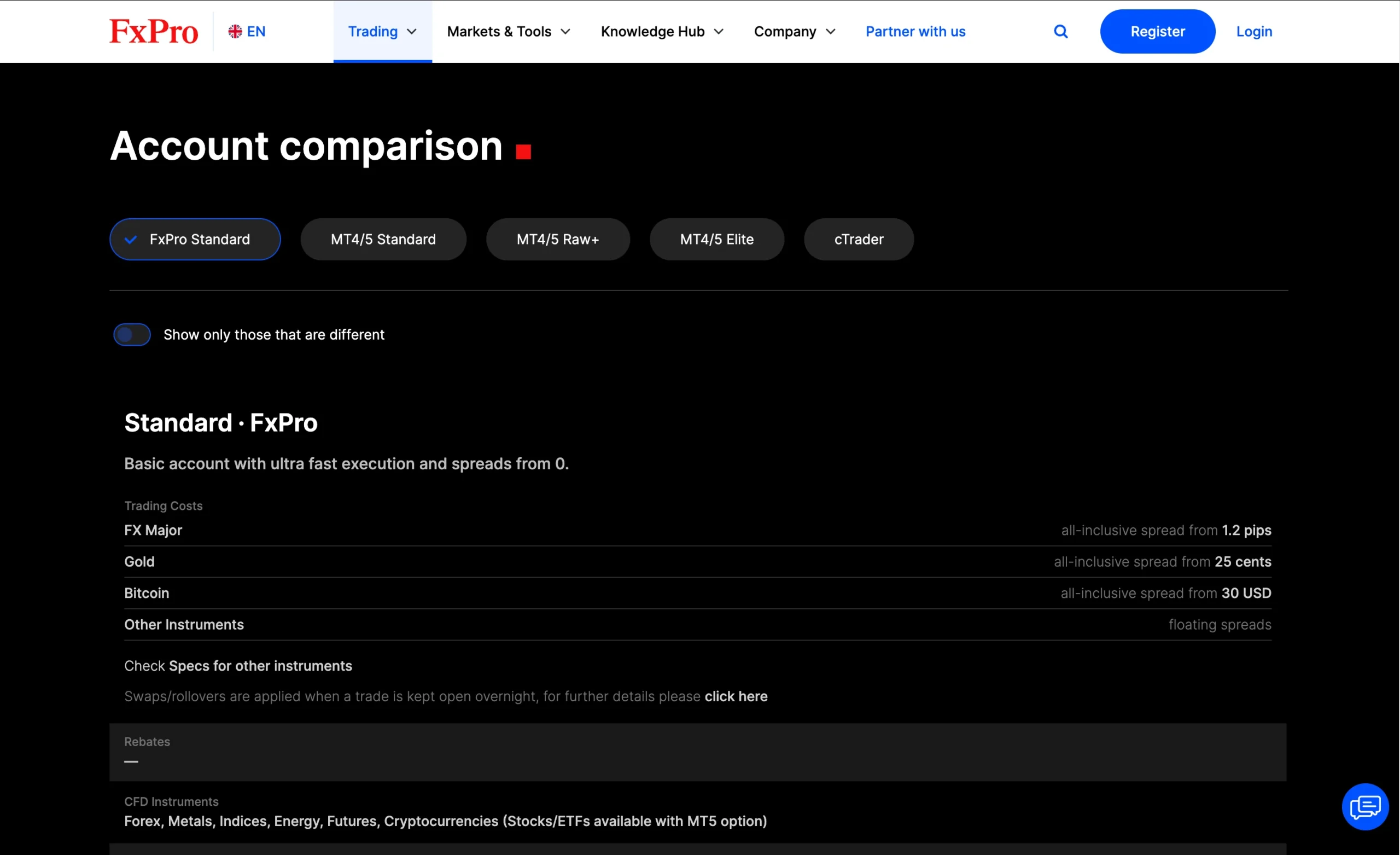
Task: Follow the swaps 'click here' link
Action: [x=736, y=696]
